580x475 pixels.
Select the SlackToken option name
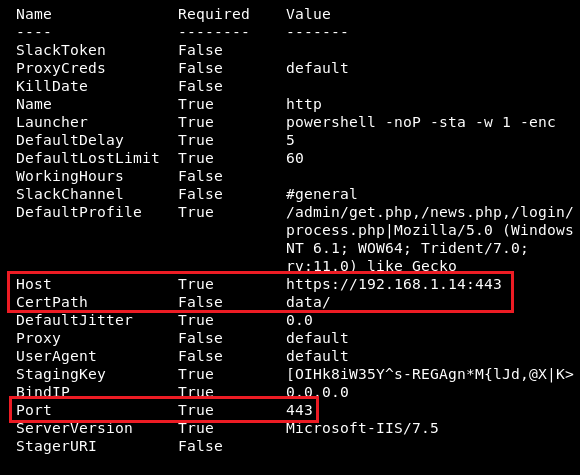(x=61, y=50)
